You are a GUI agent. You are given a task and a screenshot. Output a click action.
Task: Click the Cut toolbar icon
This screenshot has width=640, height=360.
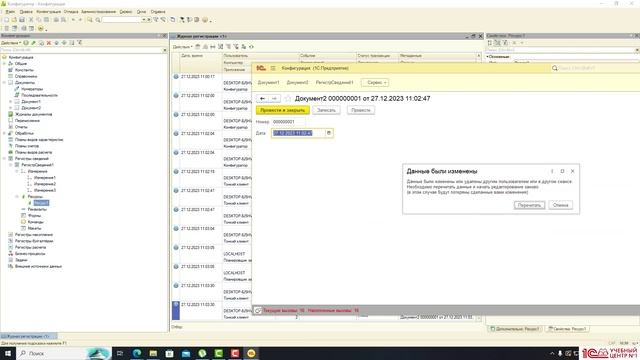tap(31, 20)
